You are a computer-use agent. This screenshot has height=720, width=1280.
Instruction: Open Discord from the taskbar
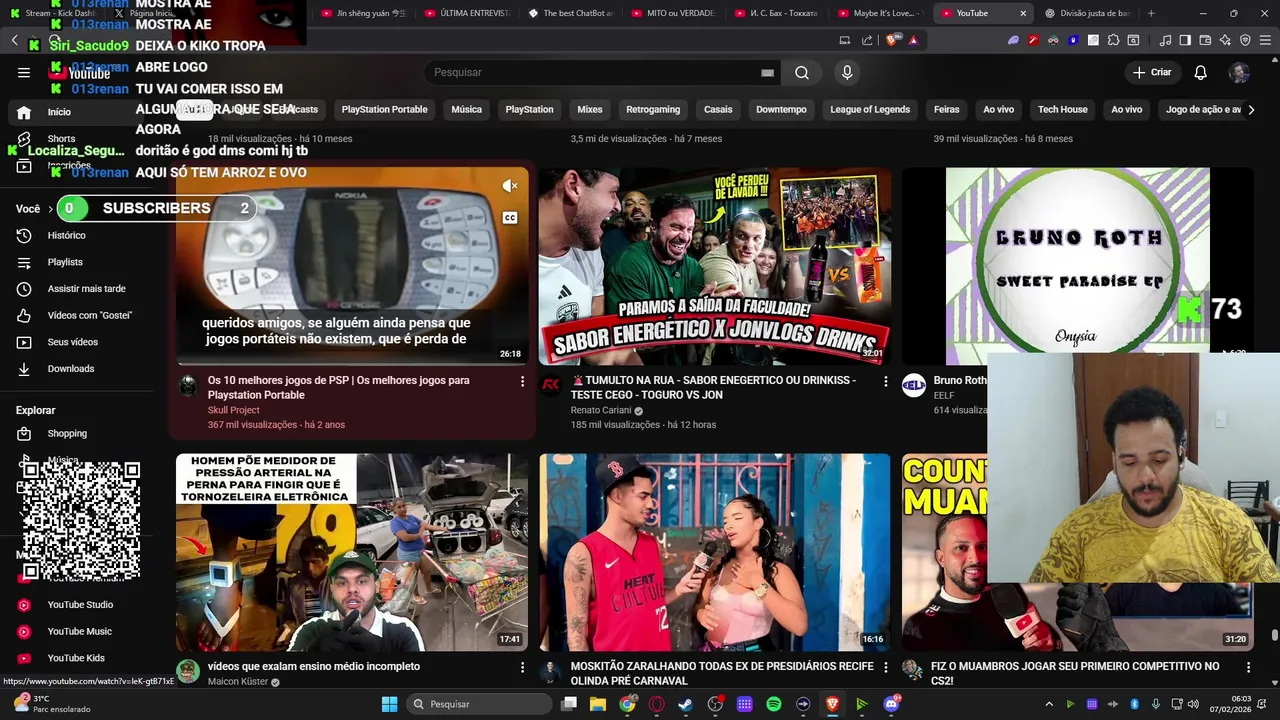pos(891,704)
